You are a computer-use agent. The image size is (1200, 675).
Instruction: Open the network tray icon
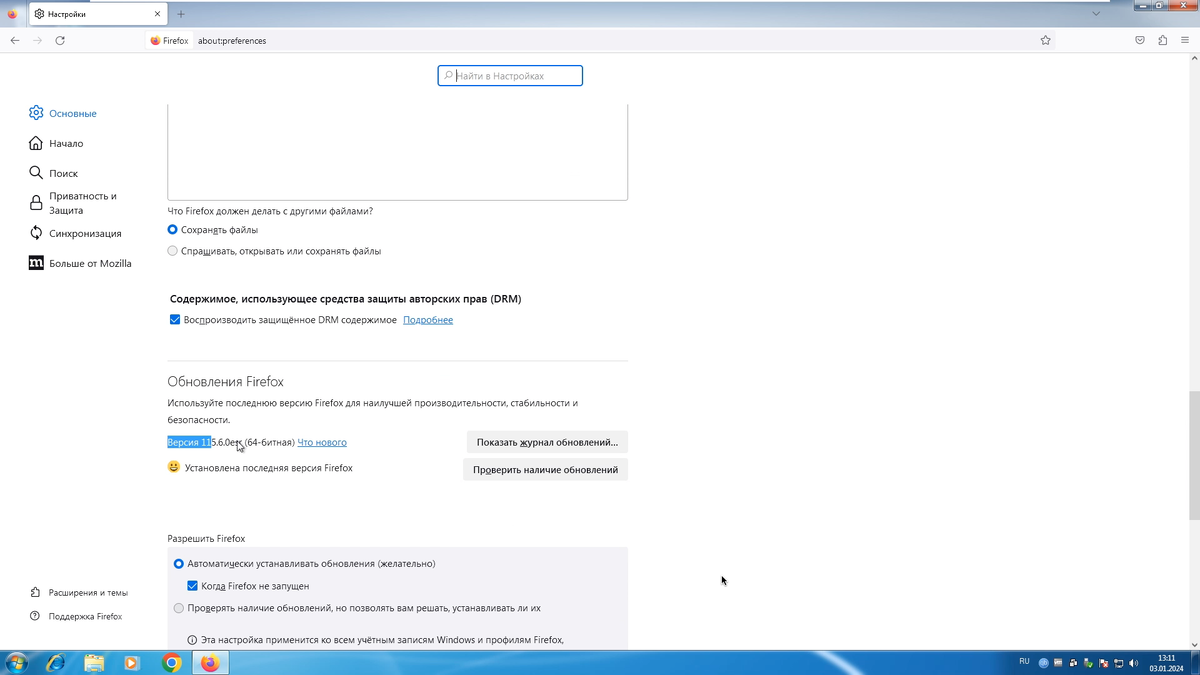(1119, 663)
